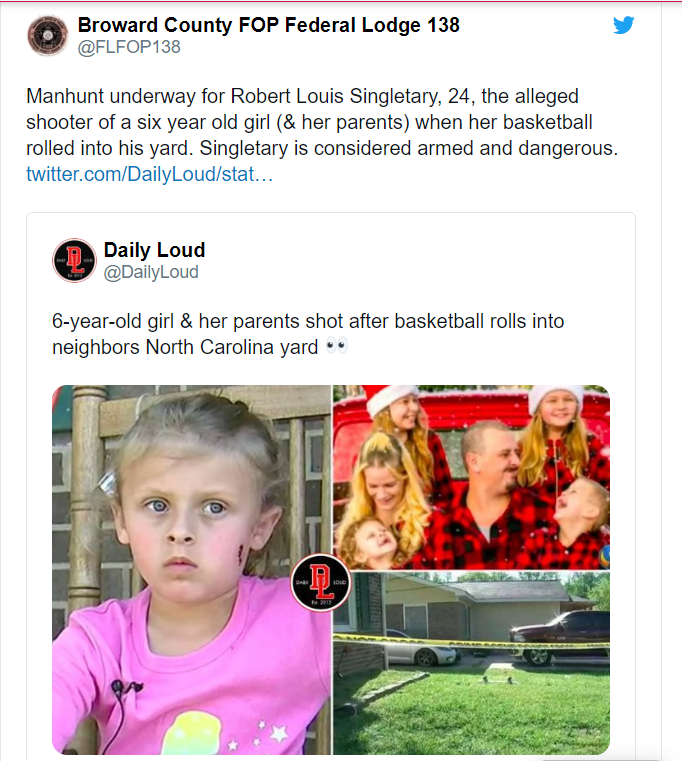
Task: Open the Daily Loud display name
Action: tap(154, 249)
